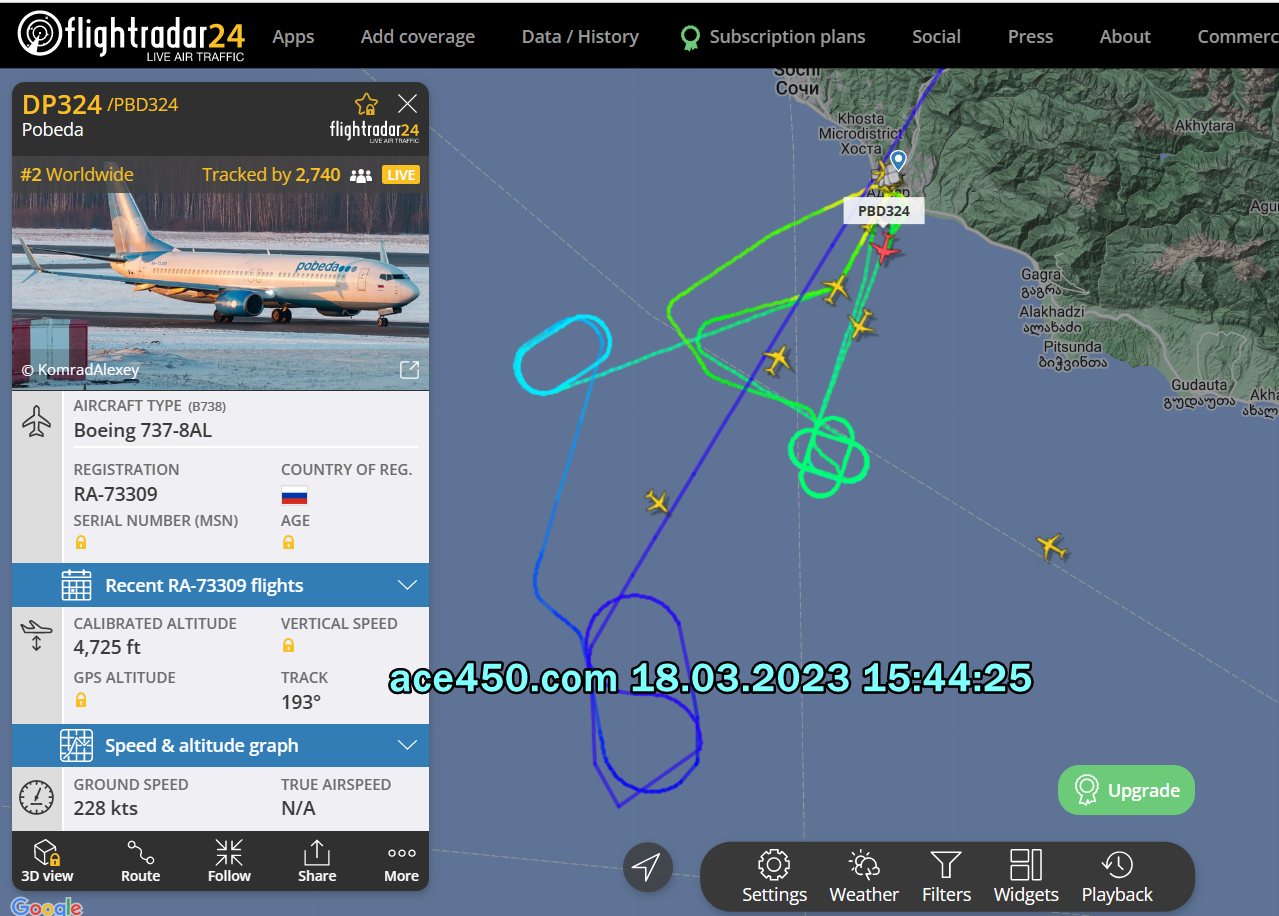This screenshot has width=1279, height=916.
Task: Follow the aircraft with the Follow icon
Action: tap(229, 860)
